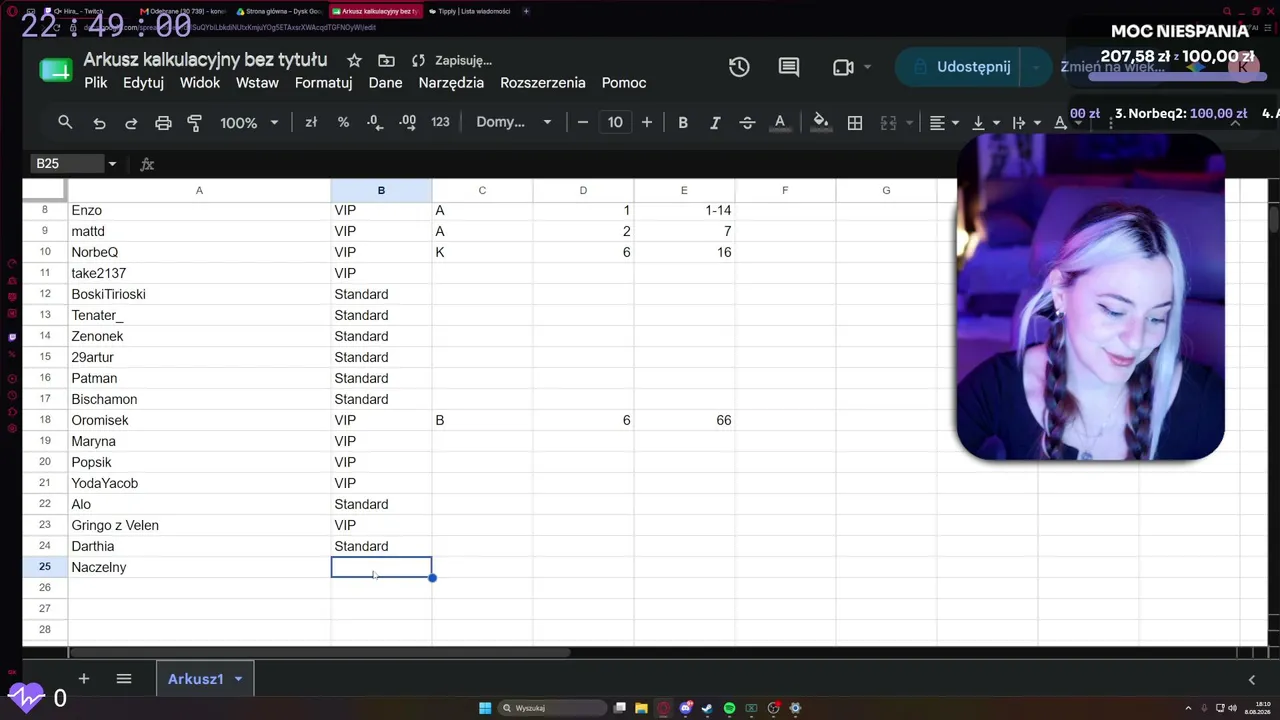1280x720 pixels.
Task: Decrease decimal places
Action: pos(374,122)
